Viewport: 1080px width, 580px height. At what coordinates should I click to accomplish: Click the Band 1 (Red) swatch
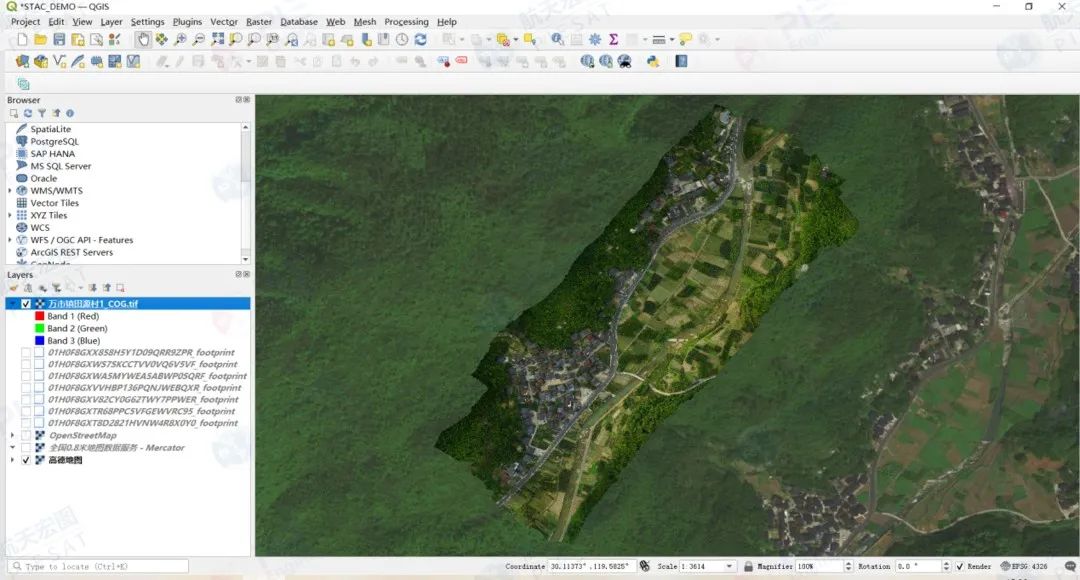point(40,316)
